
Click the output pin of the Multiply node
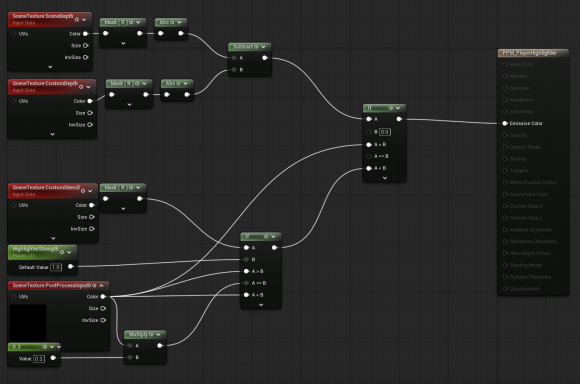[x=160, y=346]
